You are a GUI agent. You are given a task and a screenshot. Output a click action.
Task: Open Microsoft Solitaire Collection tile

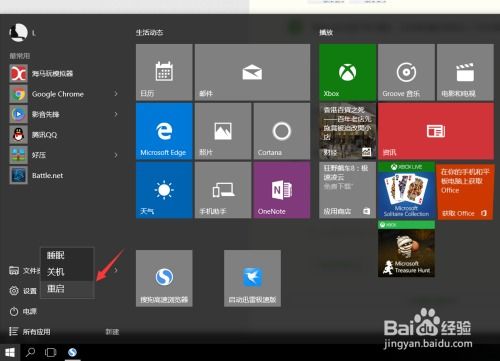[x=406, y=190]
